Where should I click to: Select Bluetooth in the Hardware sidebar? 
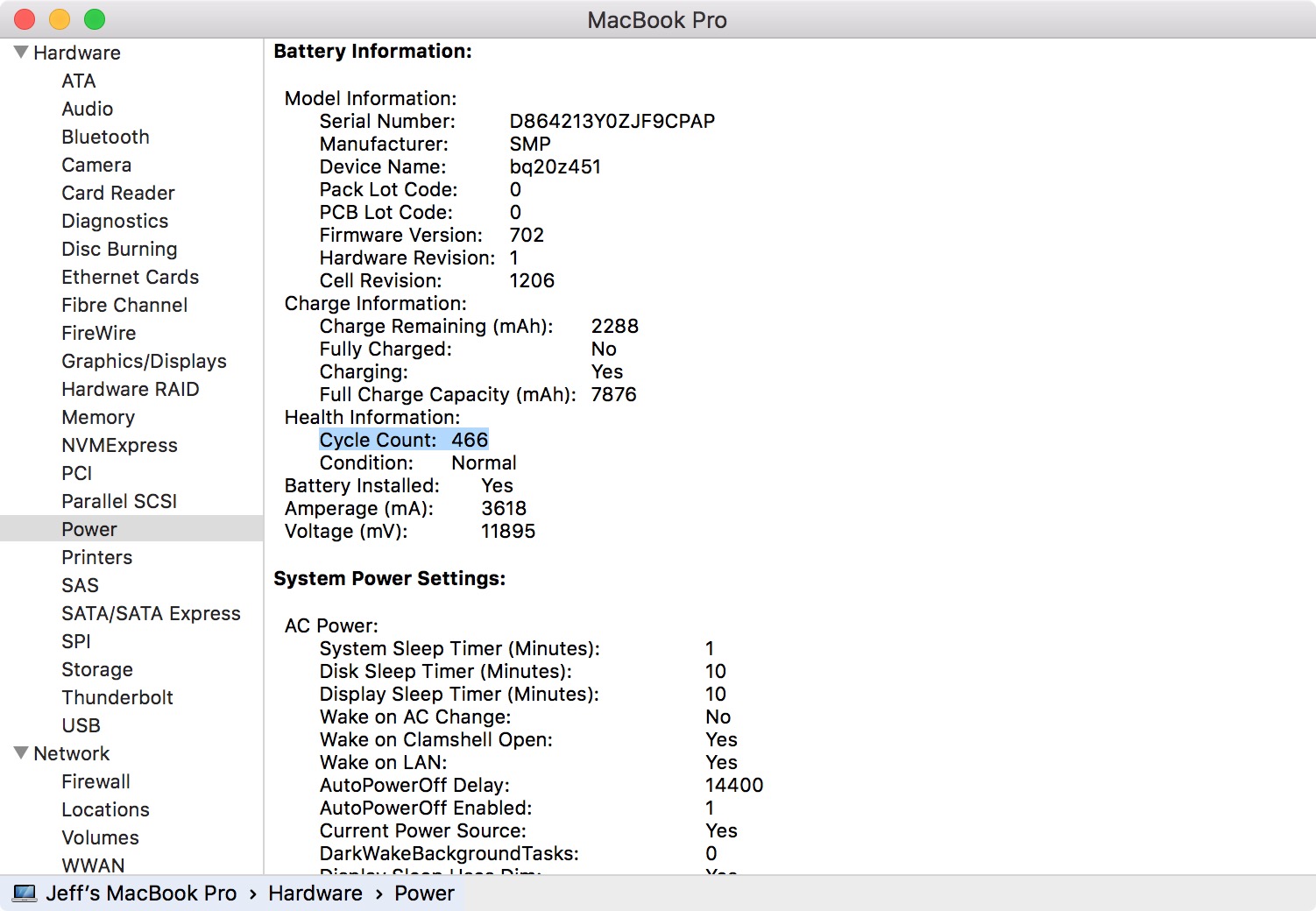pyautogui.click(x=105, y=137)
